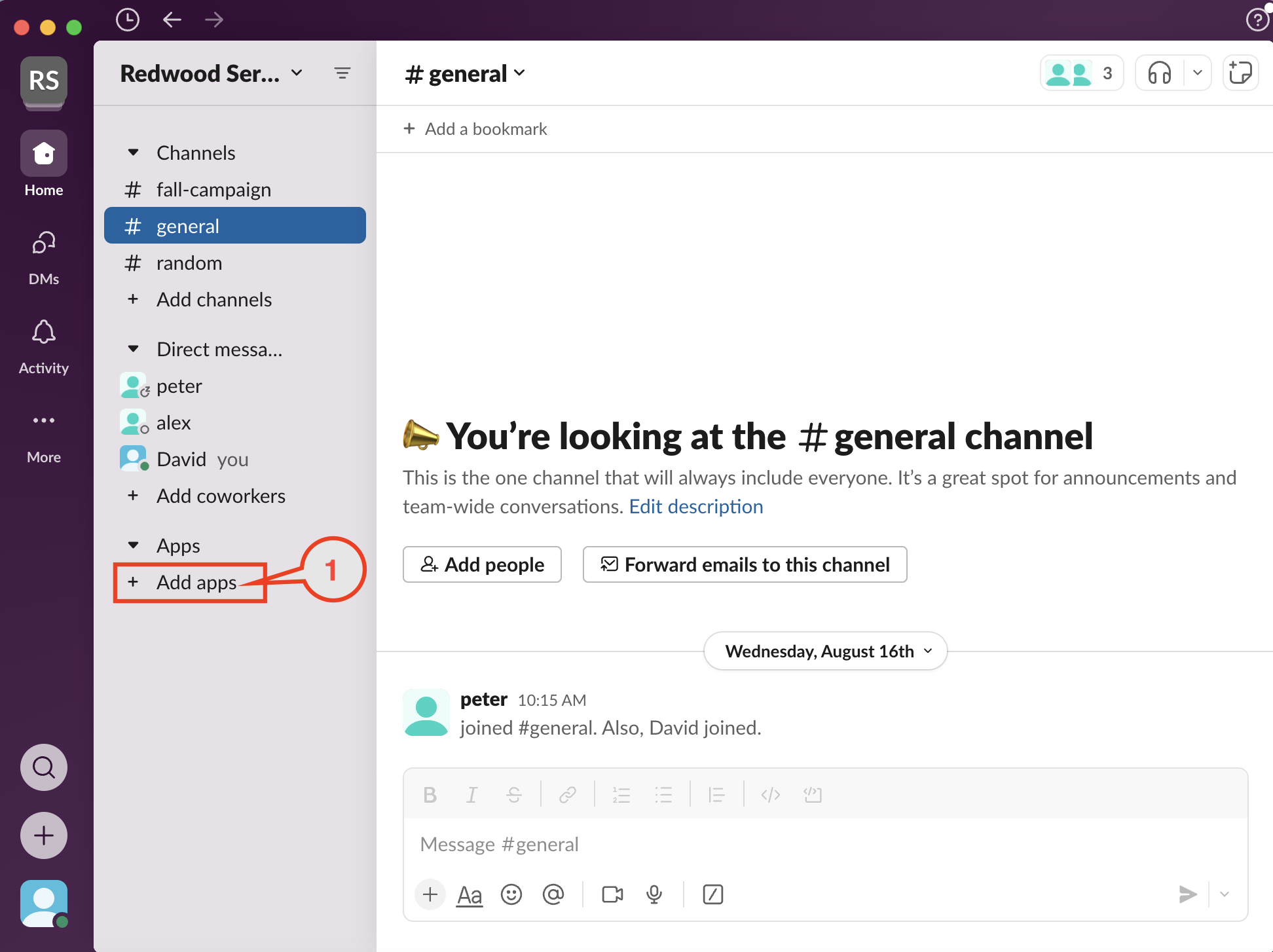Open your profile avatar at bottom left
Screen dimensions: 1273x952
click(x=44, y=904)
